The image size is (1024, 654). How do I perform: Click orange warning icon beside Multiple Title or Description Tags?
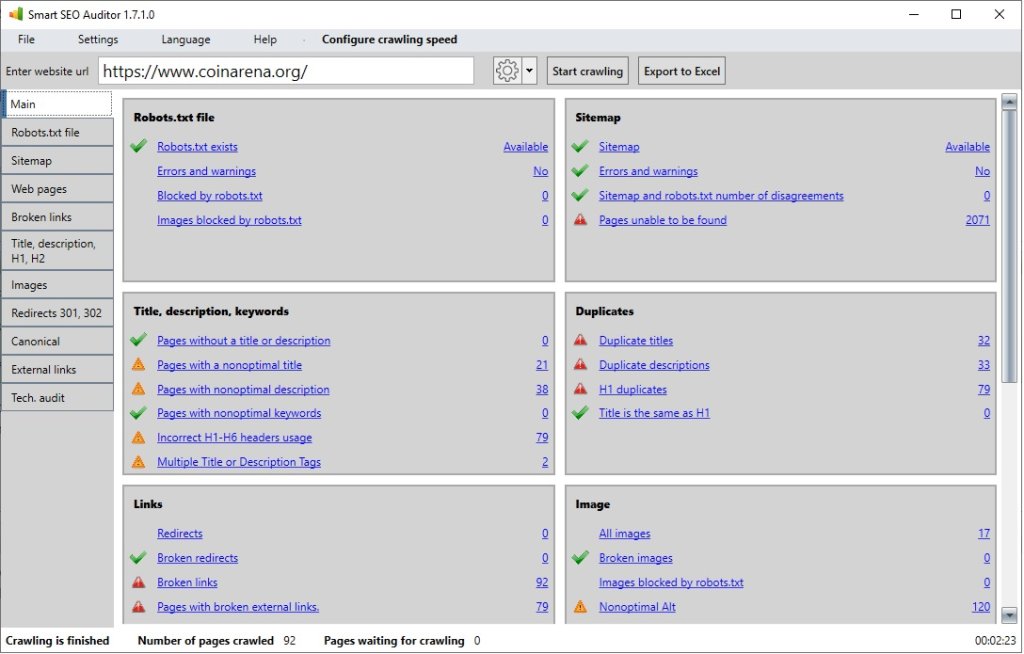click(x=138, y=462)
